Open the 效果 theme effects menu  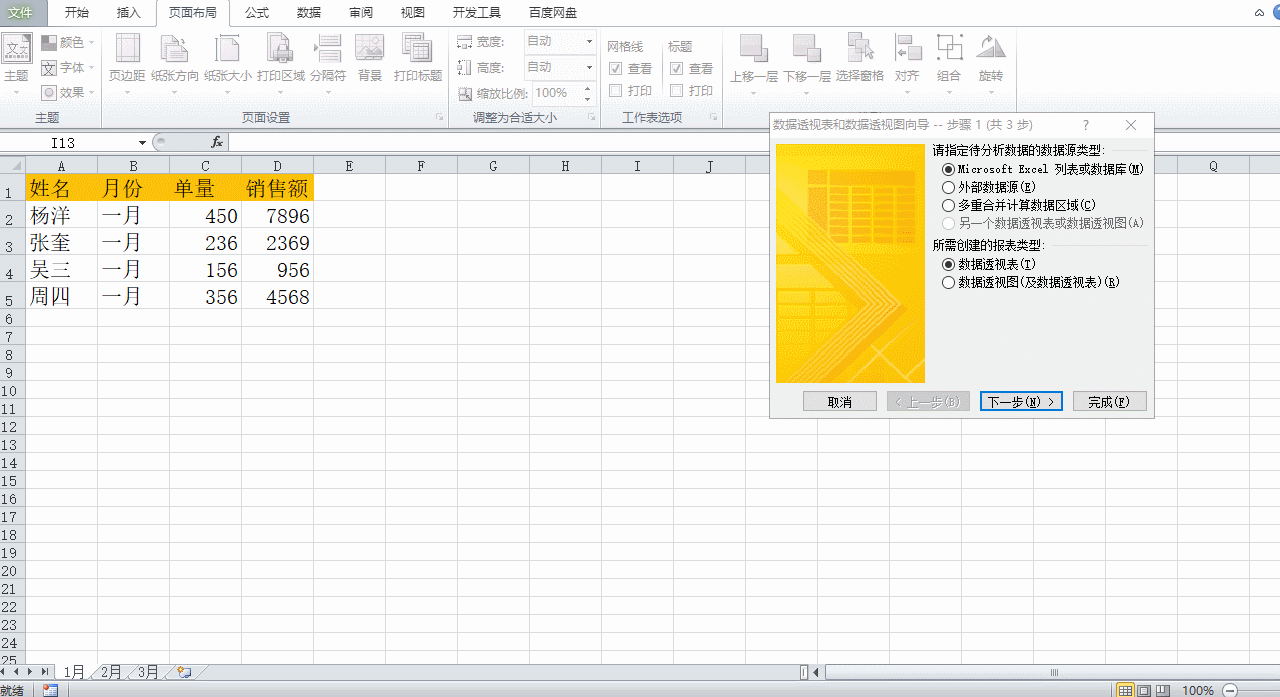pyautogui.click(x=67, y=92)
